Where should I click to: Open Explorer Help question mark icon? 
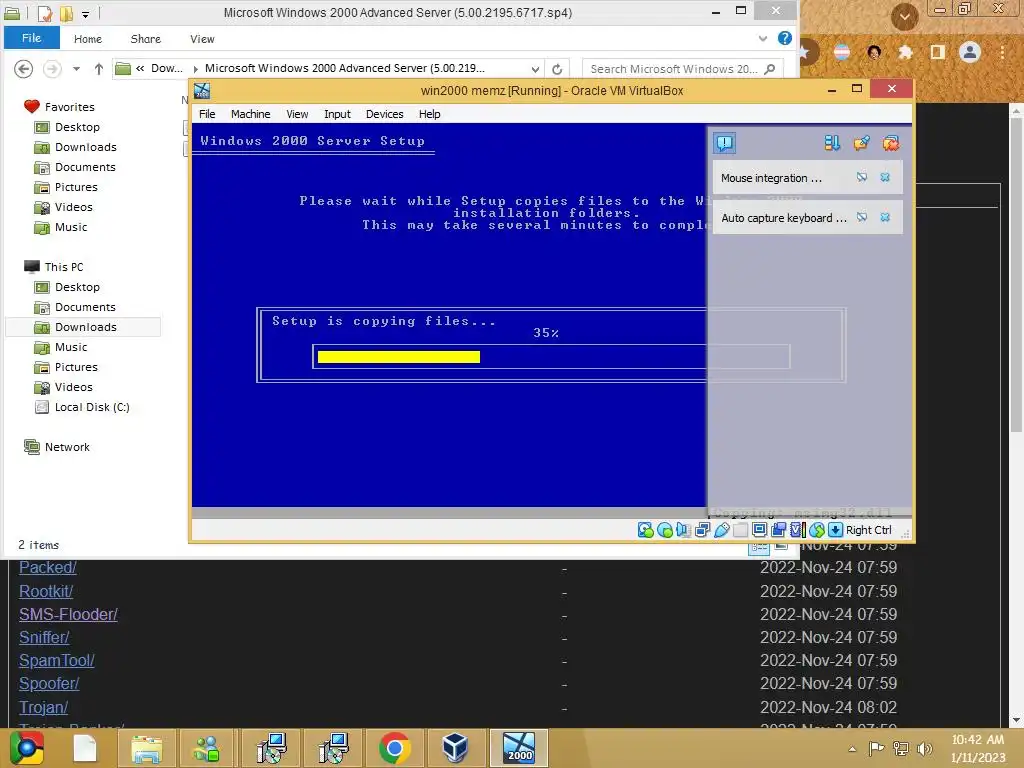(x=784, y=38)
